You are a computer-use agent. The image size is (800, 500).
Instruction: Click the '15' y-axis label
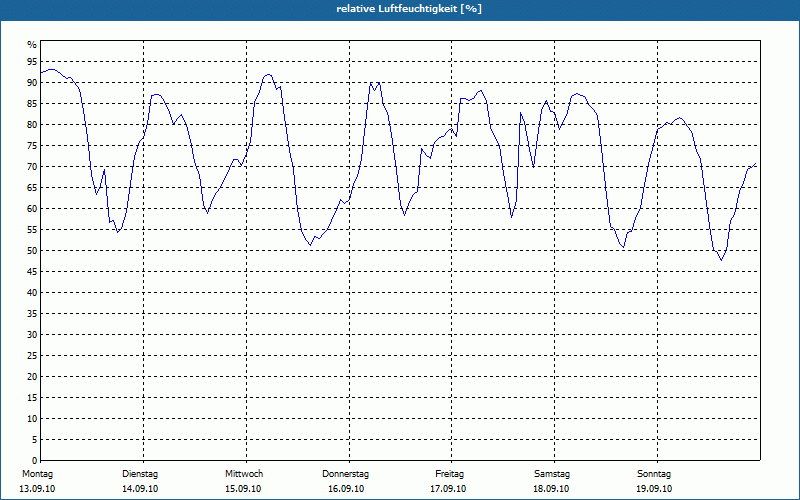tap(32, 397)
